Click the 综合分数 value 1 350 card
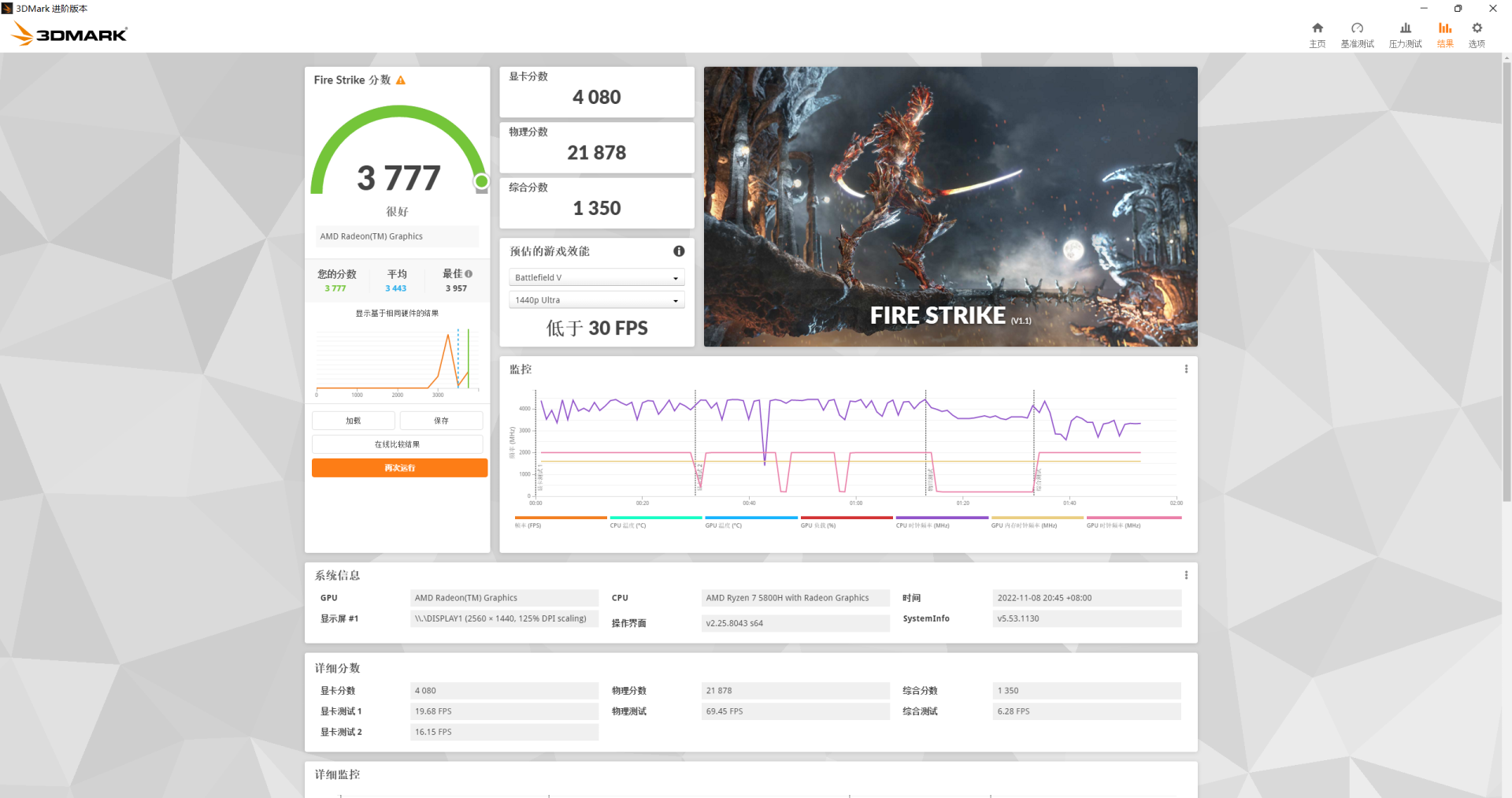 tap(597, 203)
